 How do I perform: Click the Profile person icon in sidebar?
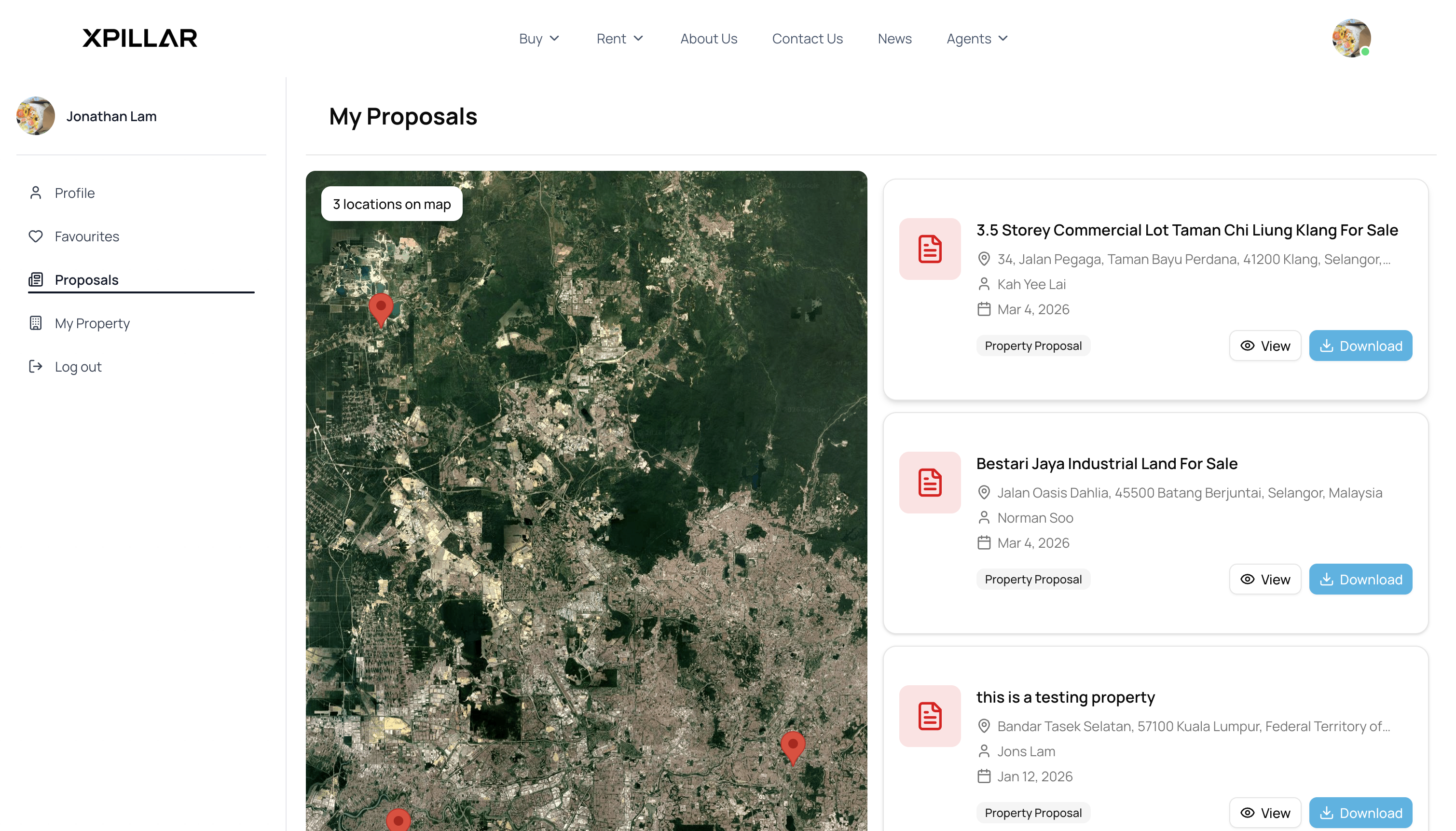pos(35,193)
